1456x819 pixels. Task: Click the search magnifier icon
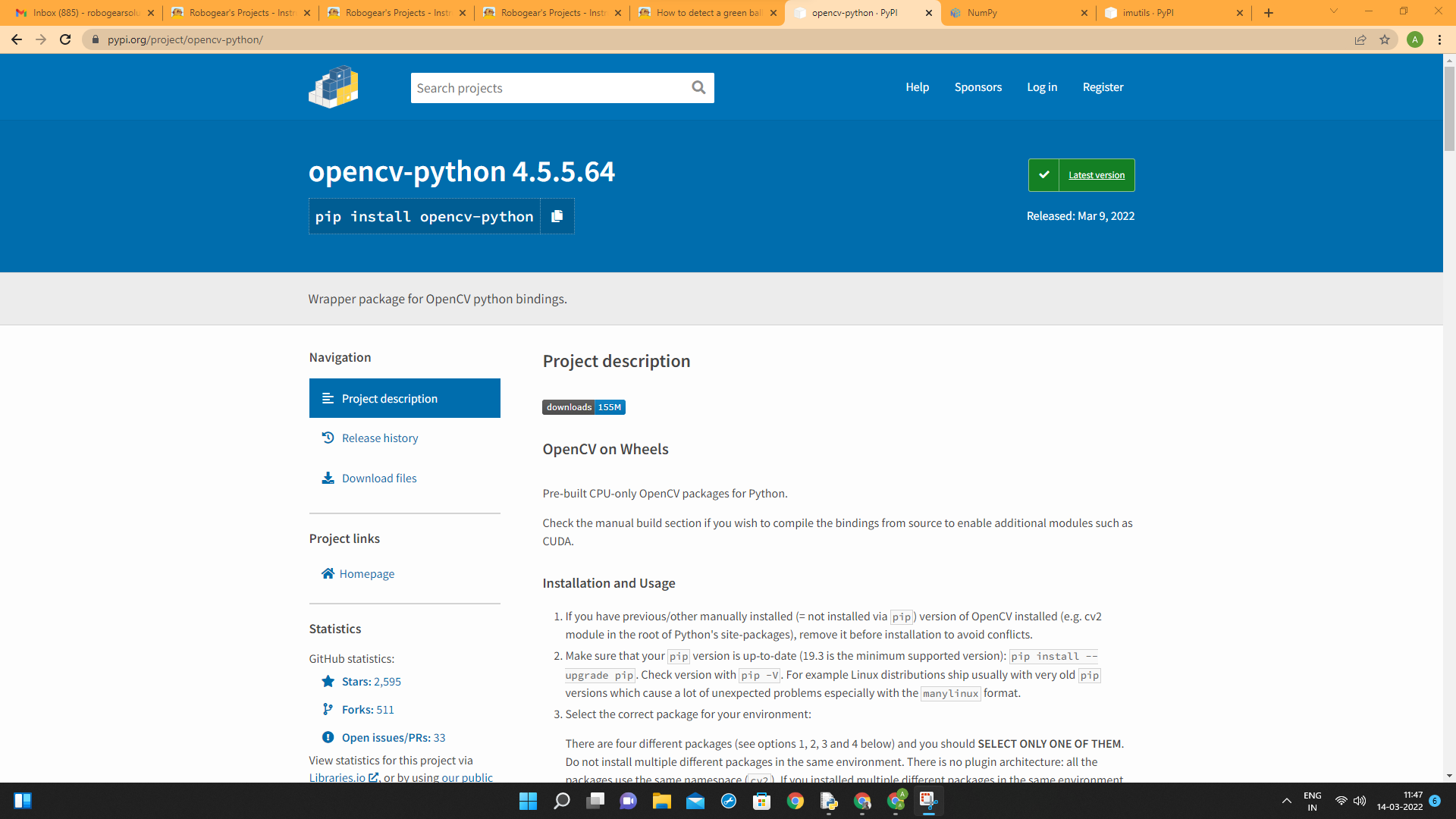(x=698, y=88)
